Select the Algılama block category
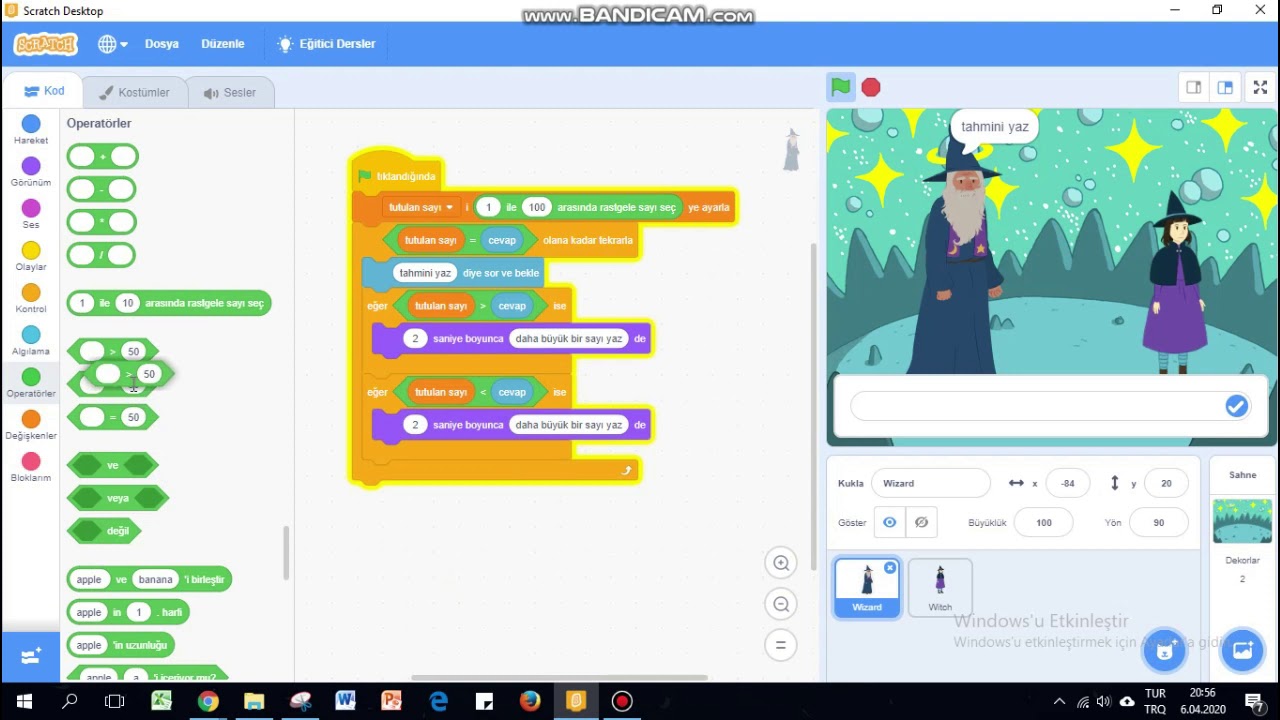The height and width of the screenshot is (720, 1280). point(31,340)
